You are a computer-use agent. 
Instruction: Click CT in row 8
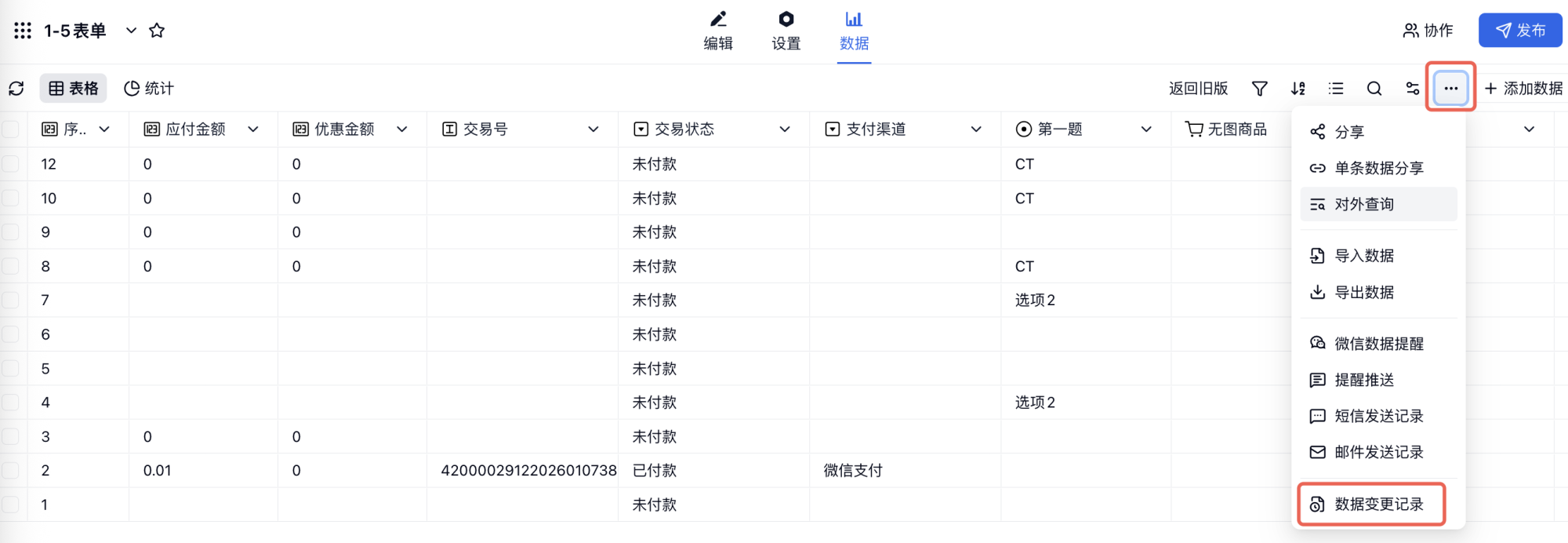click(1024, 267)
